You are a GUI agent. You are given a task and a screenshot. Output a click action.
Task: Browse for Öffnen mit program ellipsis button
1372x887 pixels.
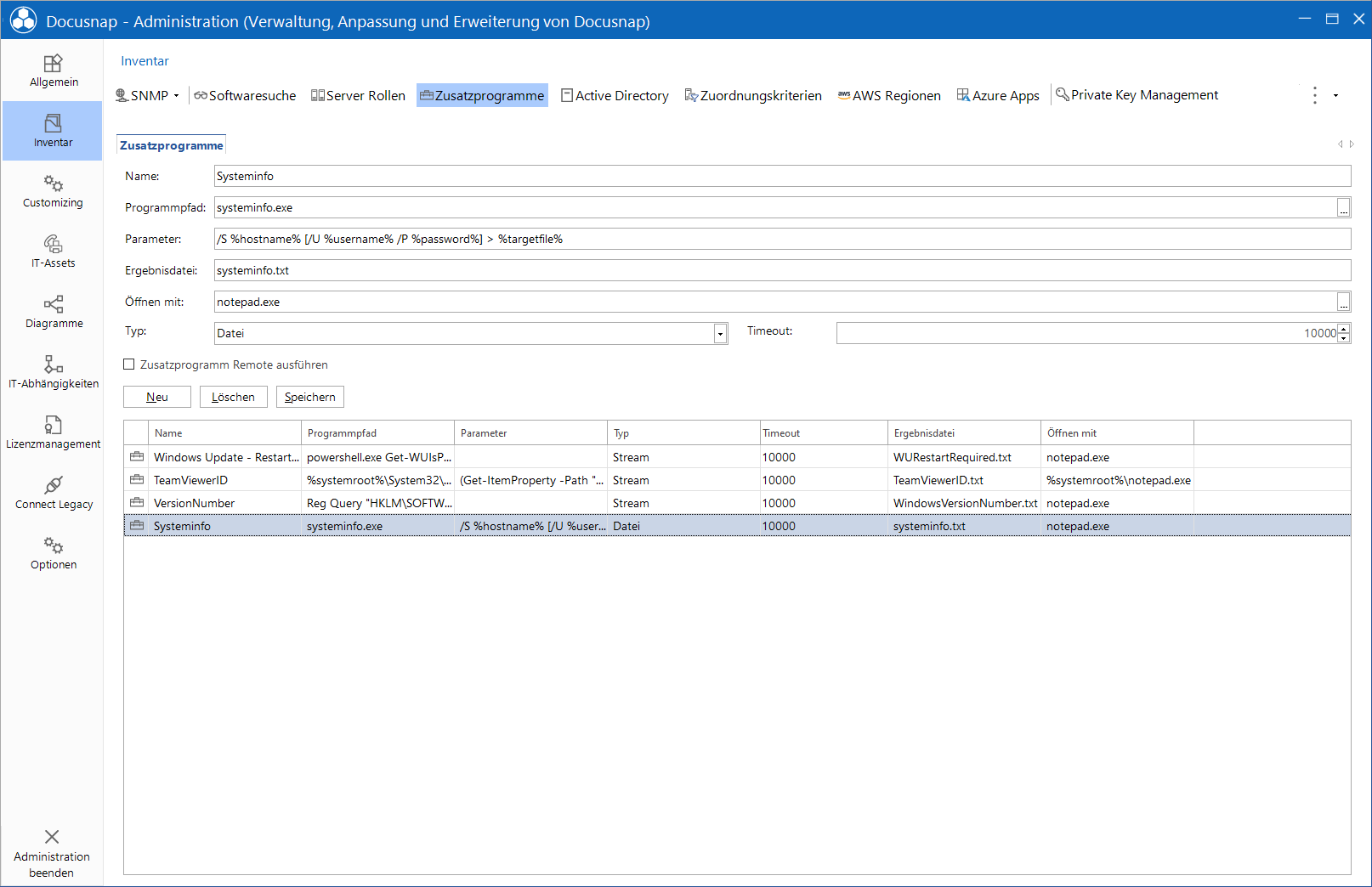tap(1343, 302)
